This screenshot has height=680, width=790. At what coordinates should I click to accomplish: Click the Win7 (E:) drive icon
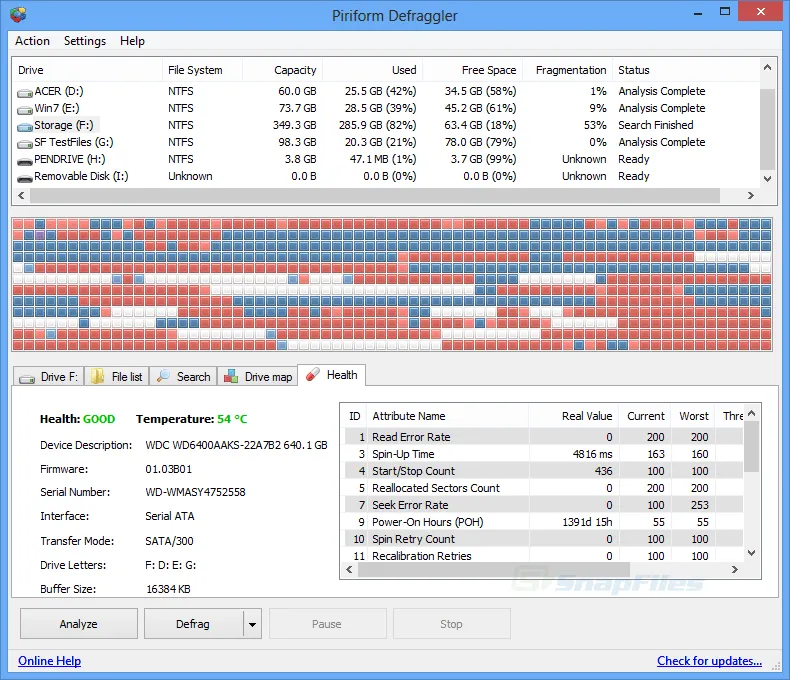click(x=25, y=109)
